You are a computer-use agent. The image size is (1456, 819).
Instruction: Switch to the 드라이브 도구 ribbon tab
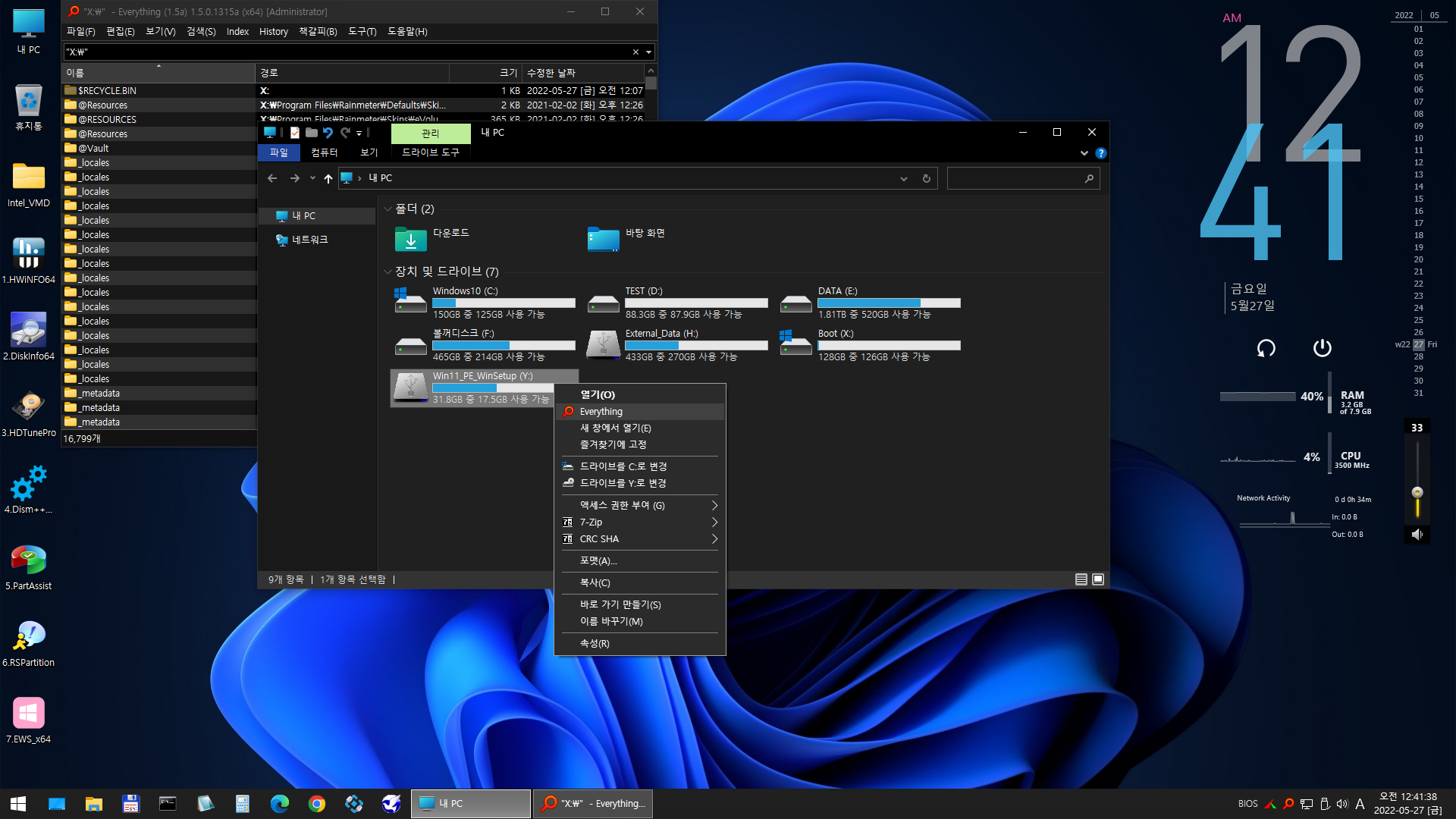[x=430, y=153]
